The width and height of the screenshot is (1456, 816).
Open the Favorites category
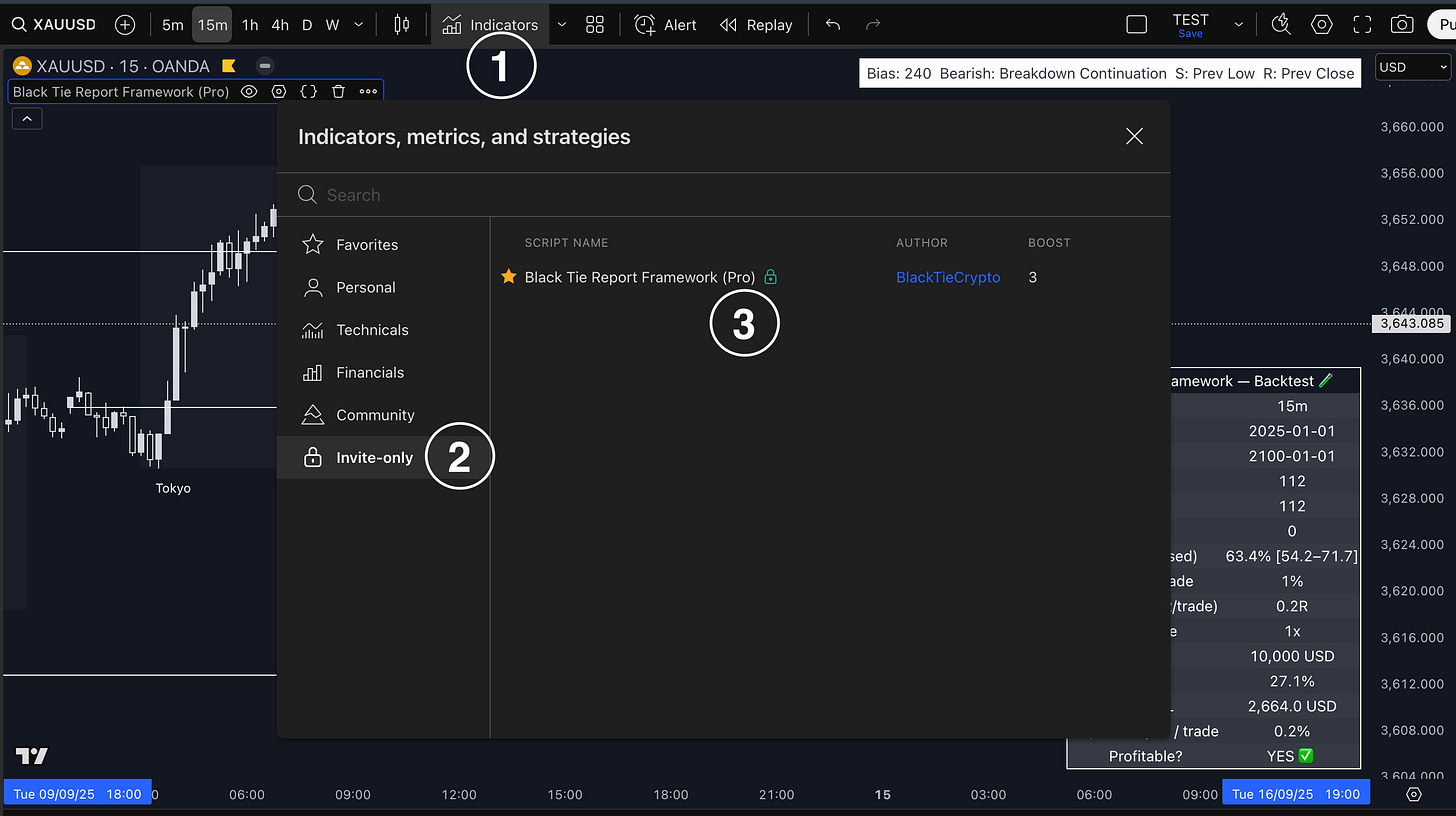click(383, 245)
